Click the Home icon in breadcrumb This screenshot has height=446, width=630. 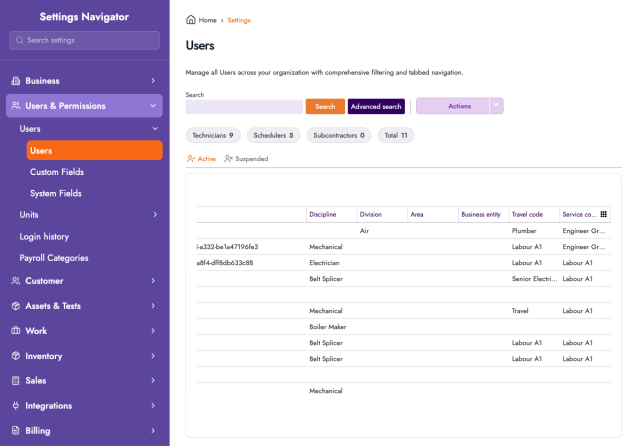(x=191, y=20)
